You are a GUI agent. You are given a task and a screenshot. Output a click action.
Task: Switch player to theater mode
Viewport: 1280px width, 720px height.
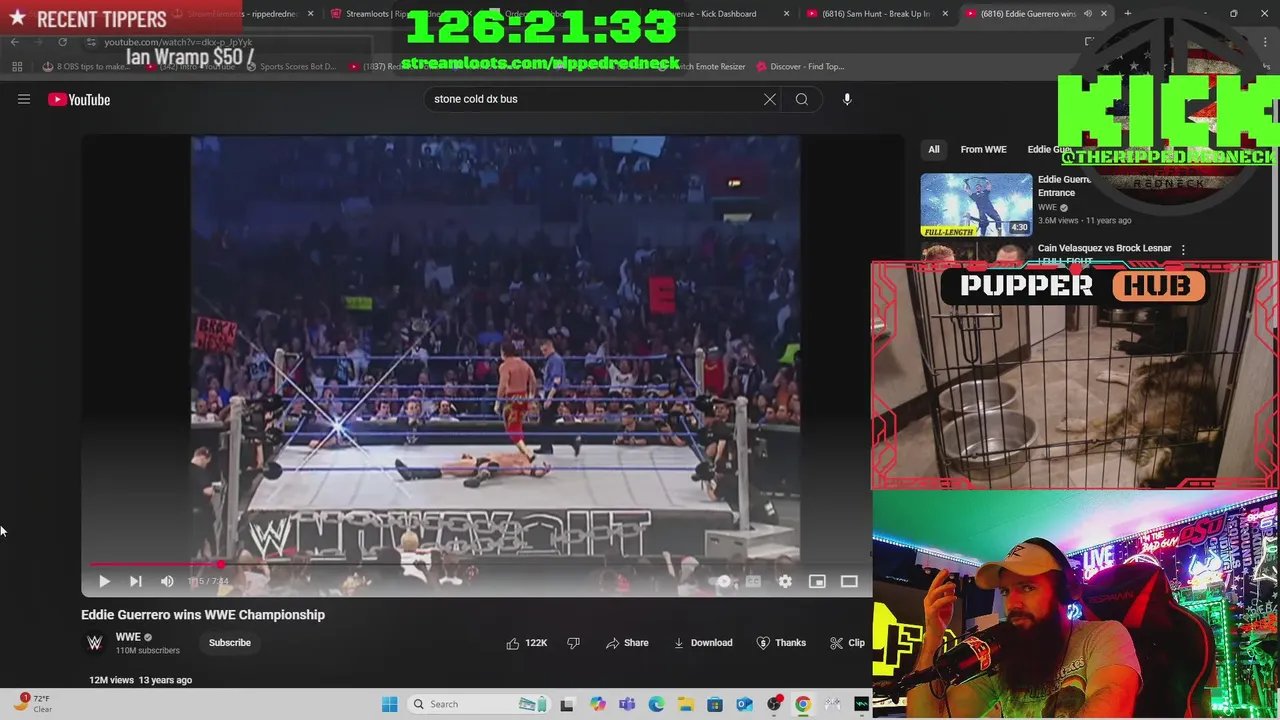tap(849, 581)
